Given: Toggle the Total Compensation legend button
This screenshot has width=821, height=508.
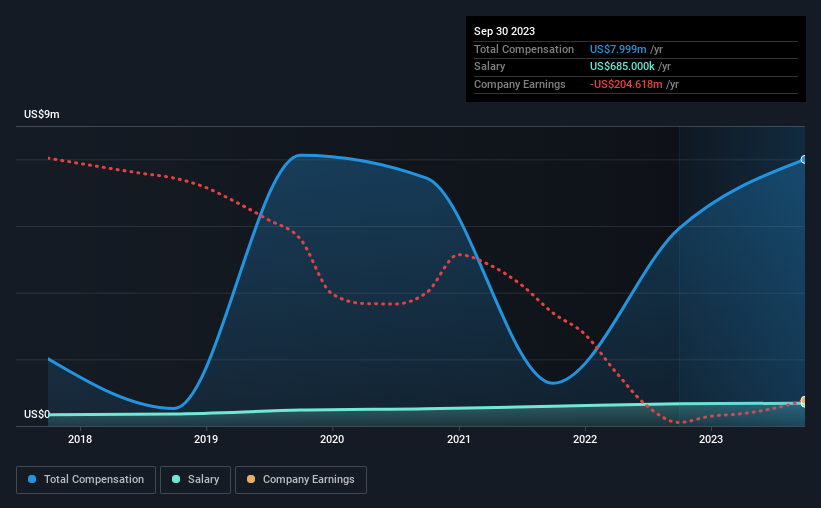Looking at the screenshot, I should pos(86,480).
